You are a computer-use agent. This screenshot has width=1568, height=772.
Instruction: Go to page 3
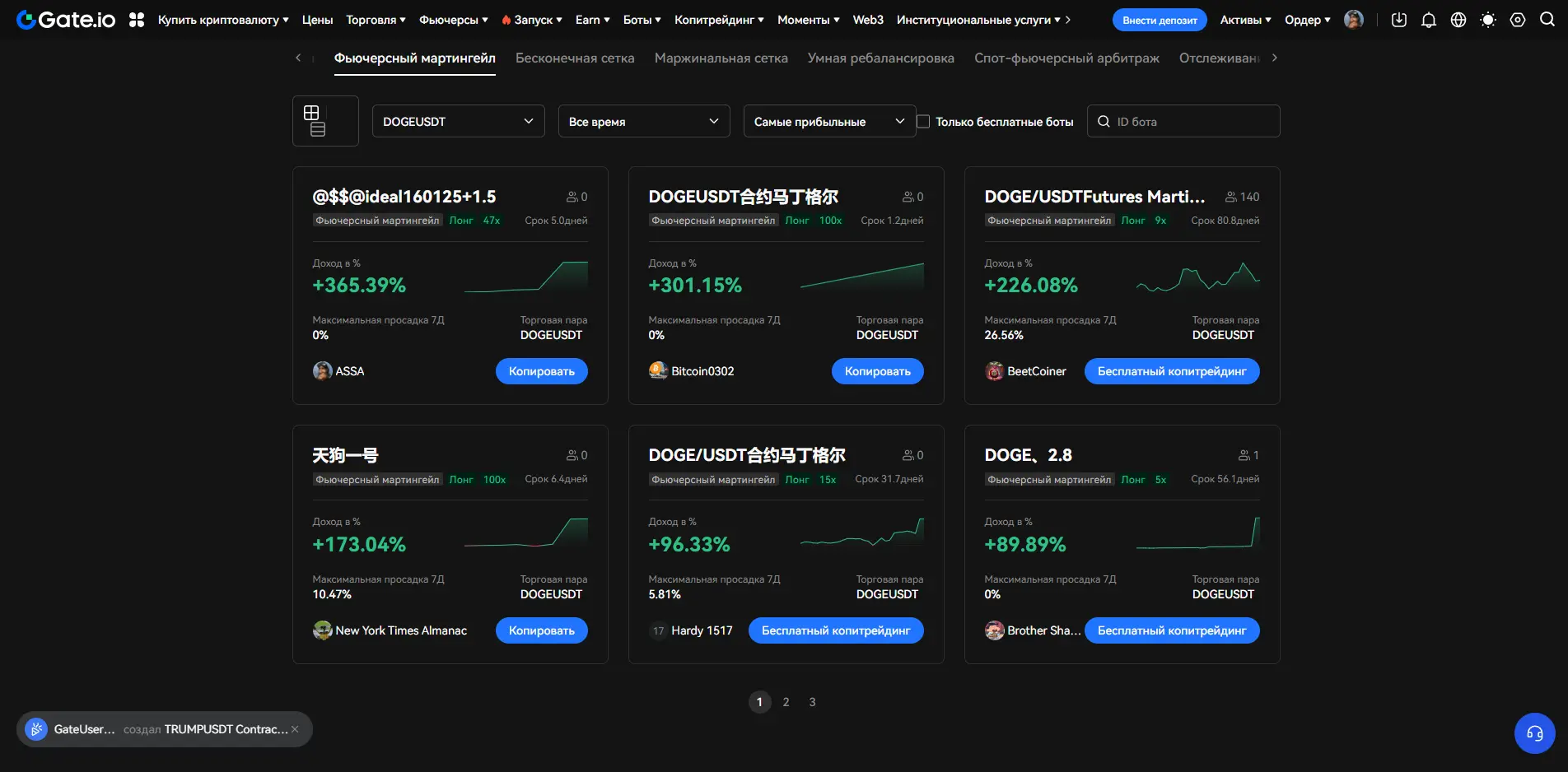(x=812, y=702)
